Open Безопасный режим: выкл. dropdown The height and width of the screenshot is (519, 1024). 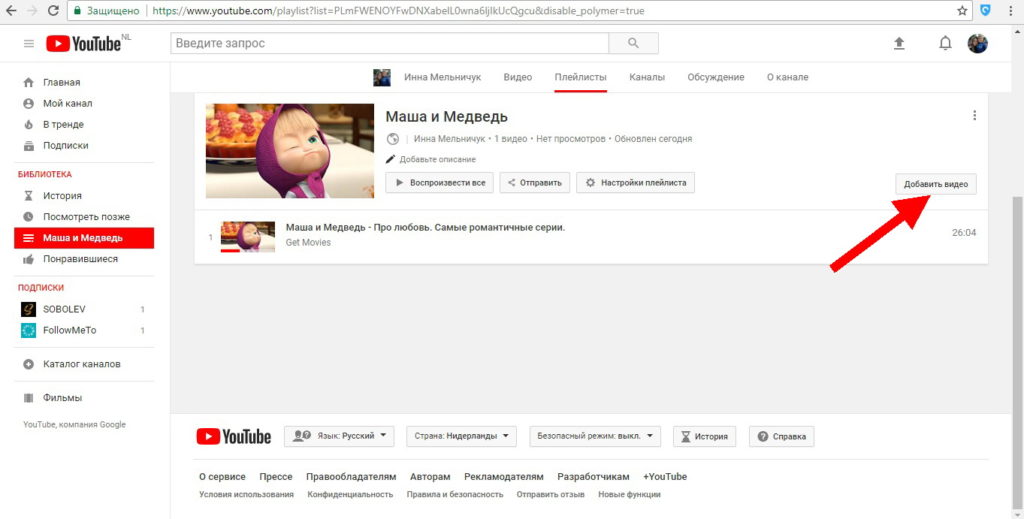595,436
